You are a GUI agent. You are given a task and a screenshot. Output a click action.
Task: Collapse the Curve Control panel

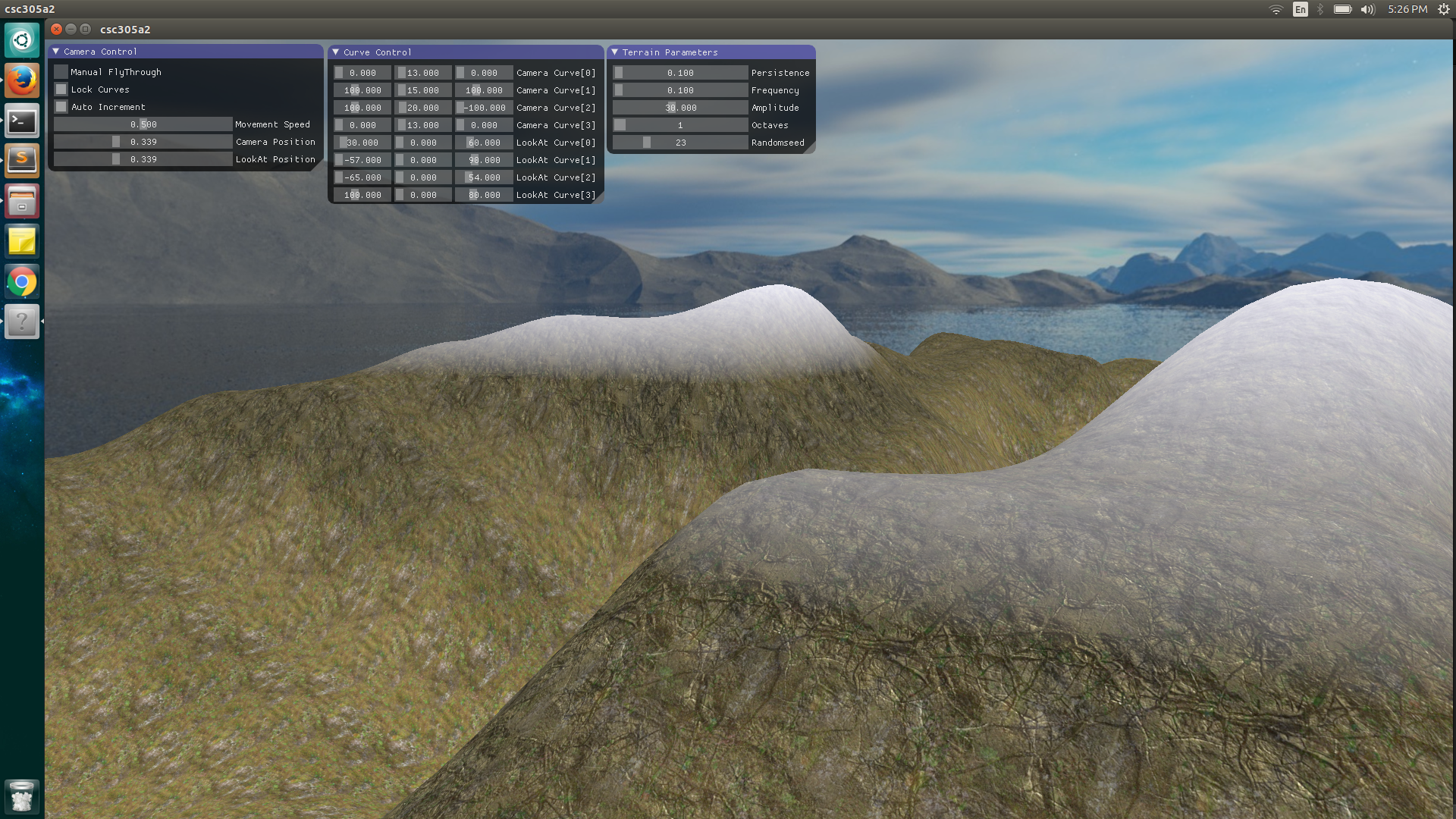click(x=336, y=52)
